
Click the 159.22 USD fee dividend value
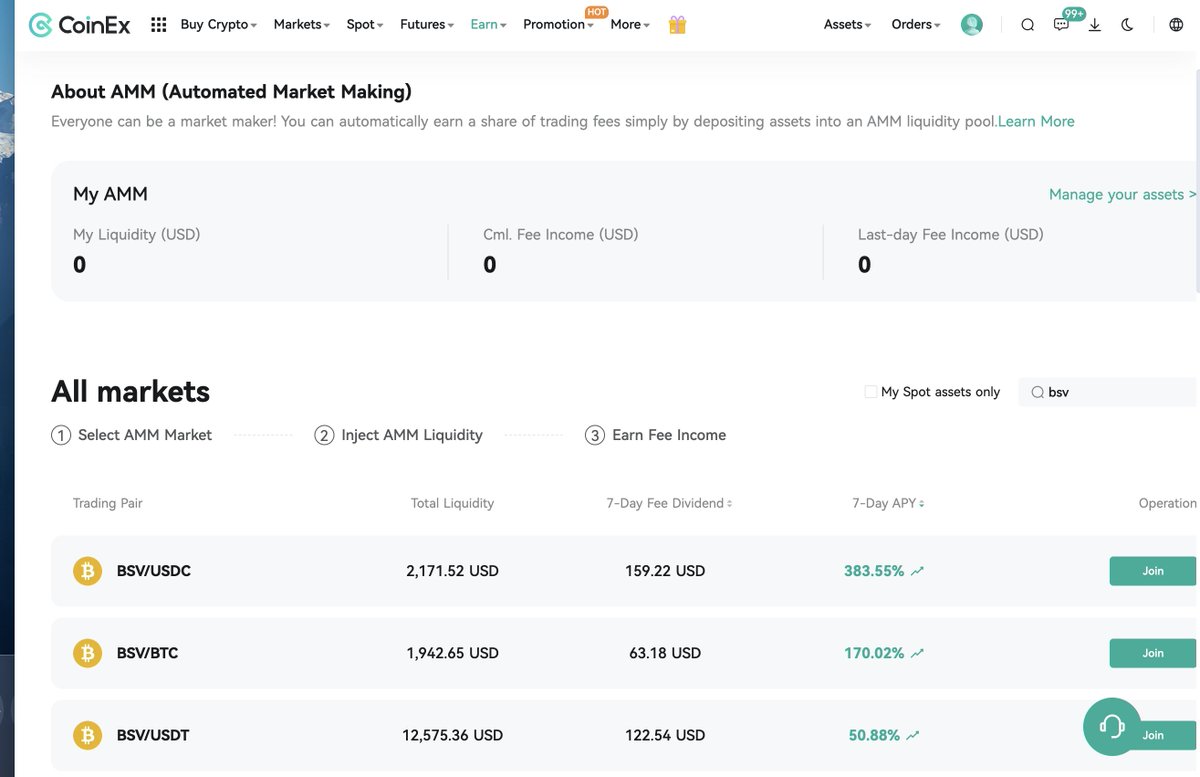(x=665, y=571)
